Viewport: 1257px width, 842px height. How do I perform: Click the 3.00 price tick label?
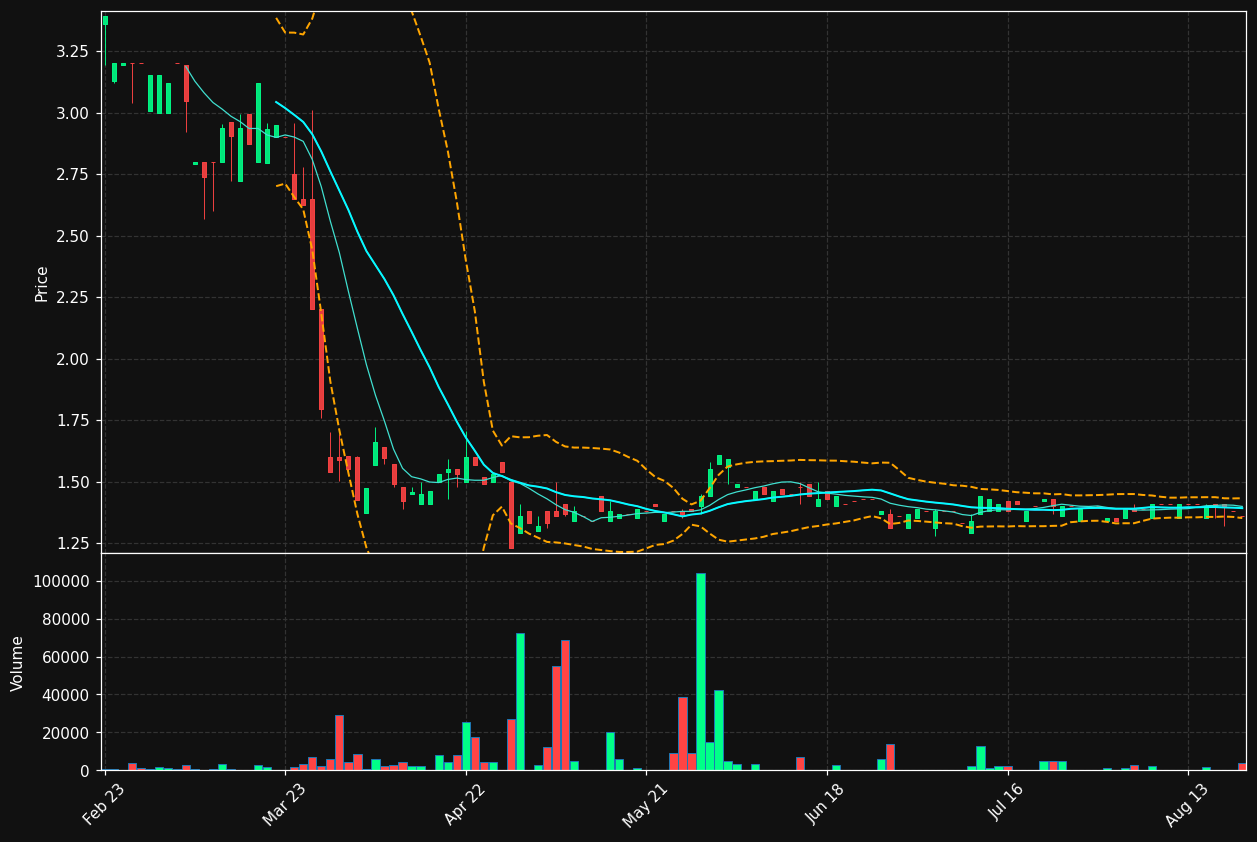click(72, 113)
